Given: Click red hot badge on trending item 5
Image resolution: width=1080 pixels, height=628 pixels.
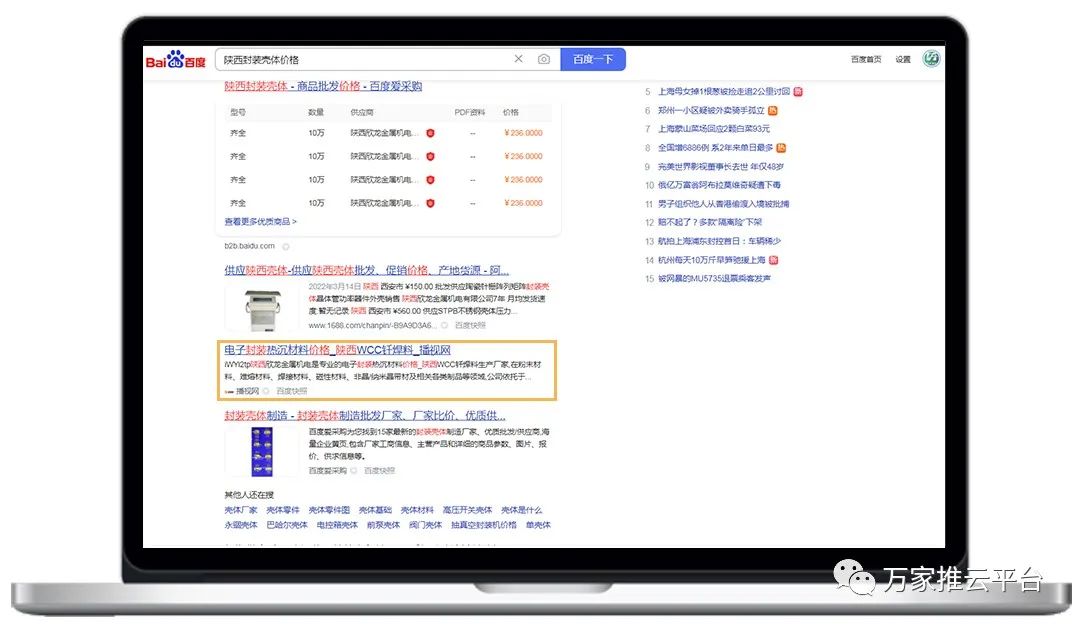Looking at the screenshot, I should point(798,92).
